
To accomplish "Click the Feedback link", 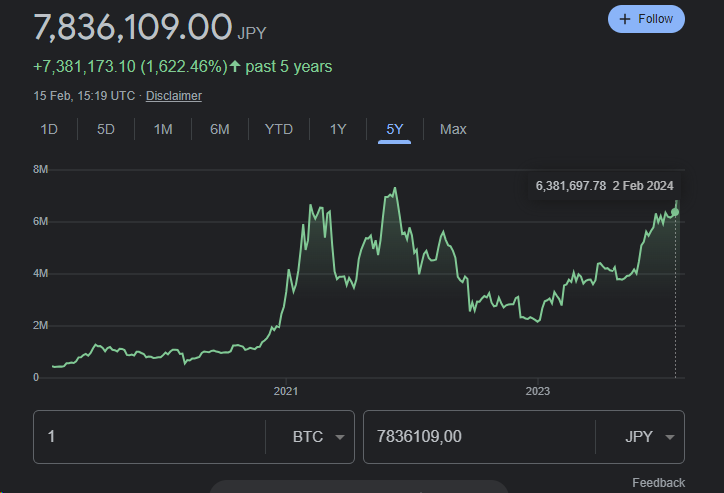I will [658, 483].
